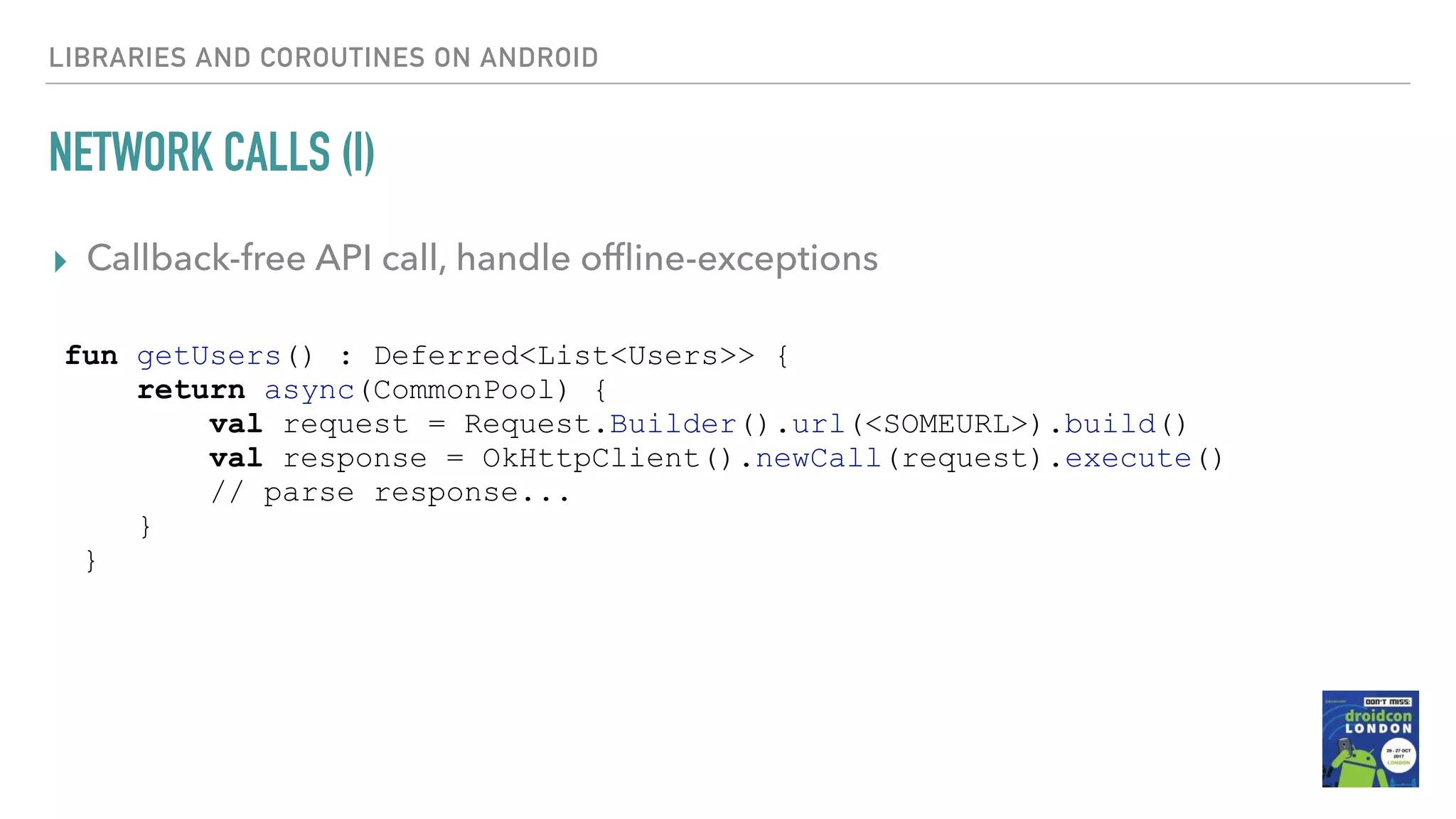Screen dimensions: 1456x819
Task: Click the date circle in droidcon banner
Action: point(1399,756)
